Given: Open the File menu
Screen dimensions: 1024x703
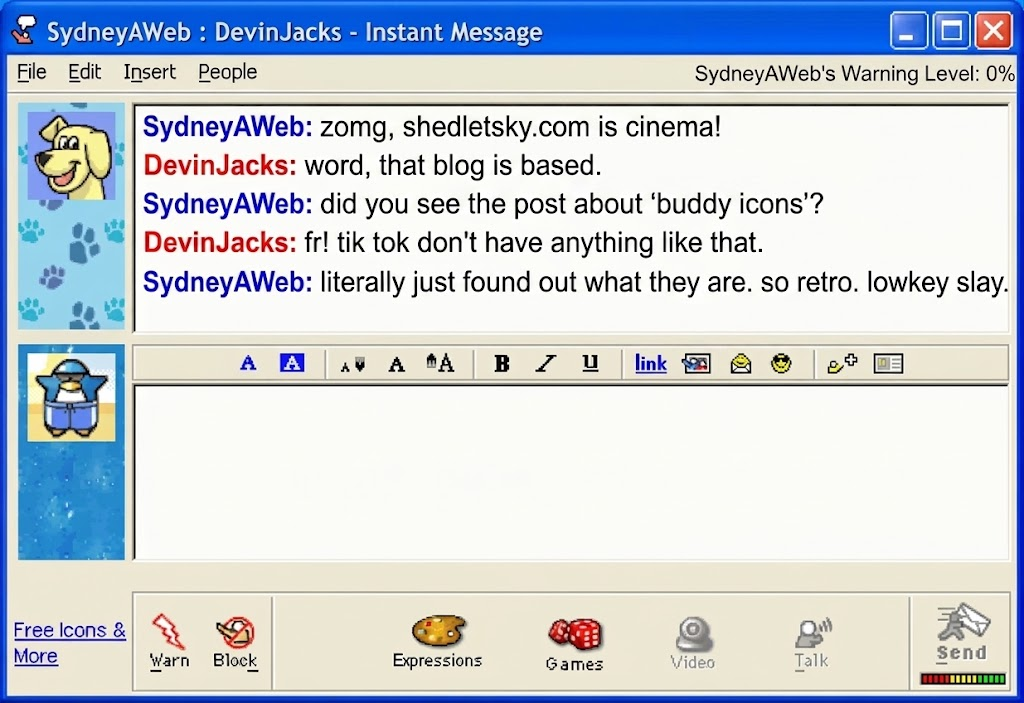Looking at the screenshot, I should coord(31,72).
